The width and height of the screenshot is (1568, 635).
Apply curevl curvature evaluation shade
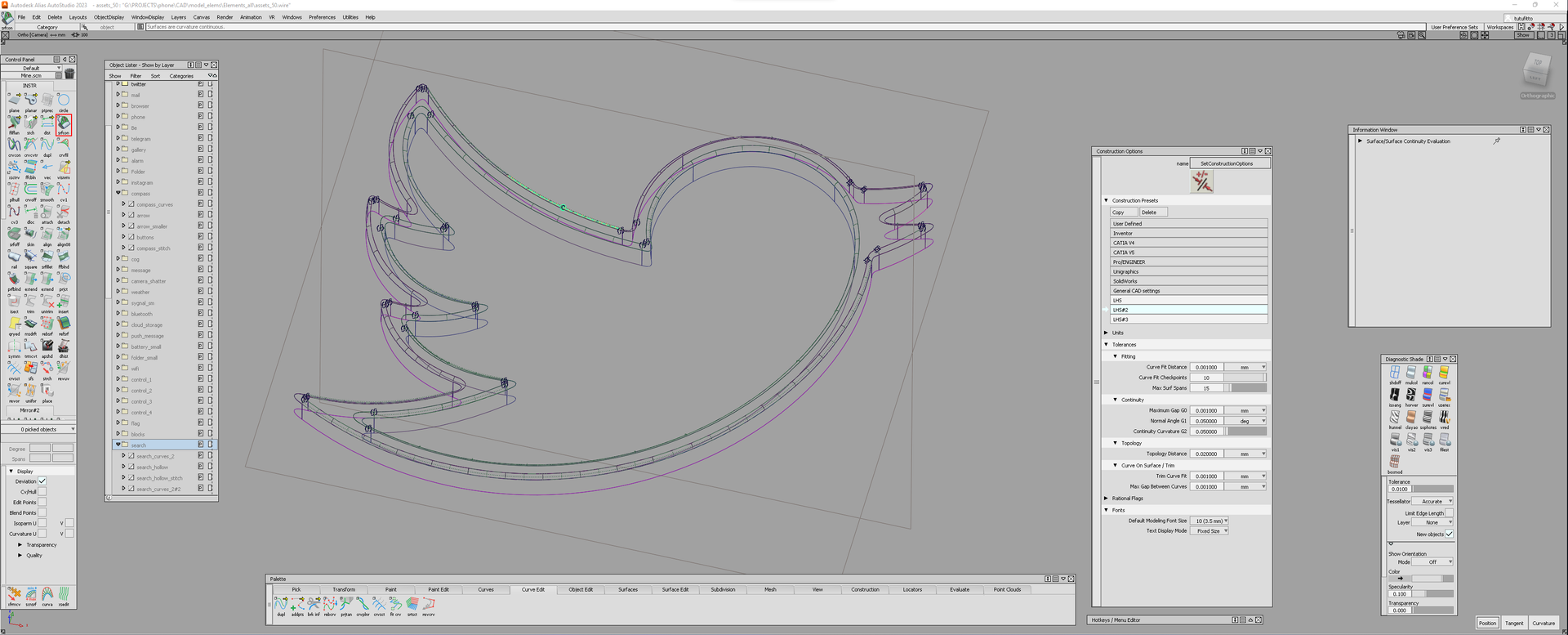1444,374
